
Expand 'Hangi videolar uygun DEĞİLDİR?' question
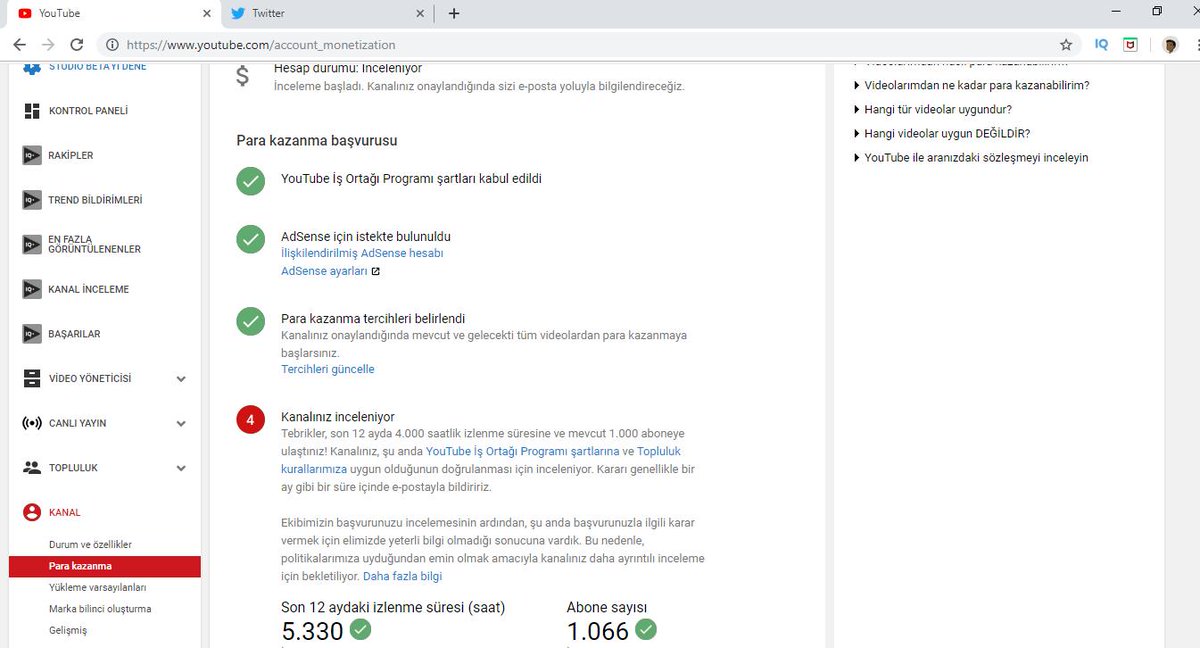(941, 133)
